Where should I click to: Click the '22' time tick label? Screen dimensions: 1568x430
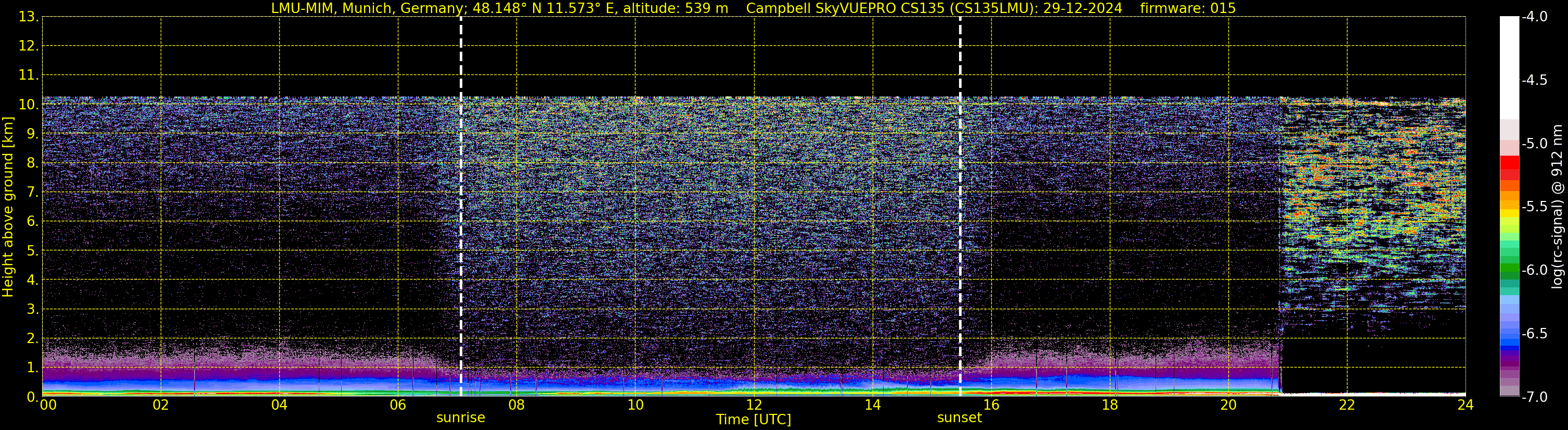coord(1347,405)
